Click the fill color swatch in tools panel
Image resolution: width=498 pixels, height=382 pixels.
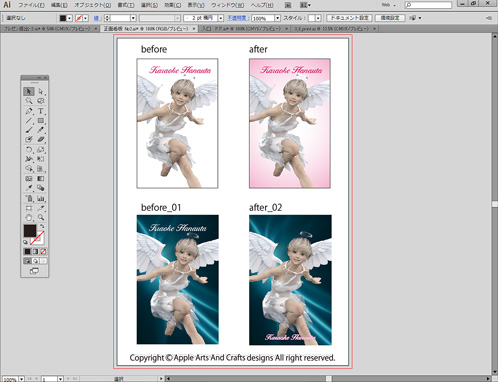(30, 231)
